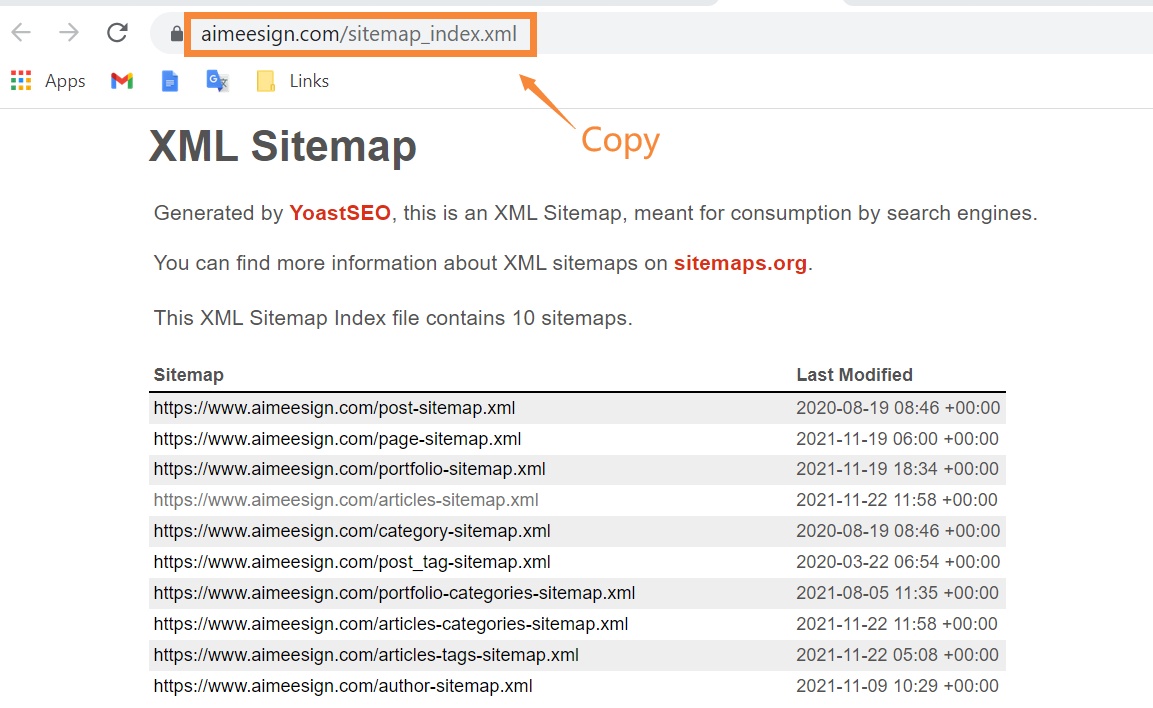Screen dimensions: 1153x708
Task: Open the portfolio-sitemap.xml link
Action: (x=350, y=469)
